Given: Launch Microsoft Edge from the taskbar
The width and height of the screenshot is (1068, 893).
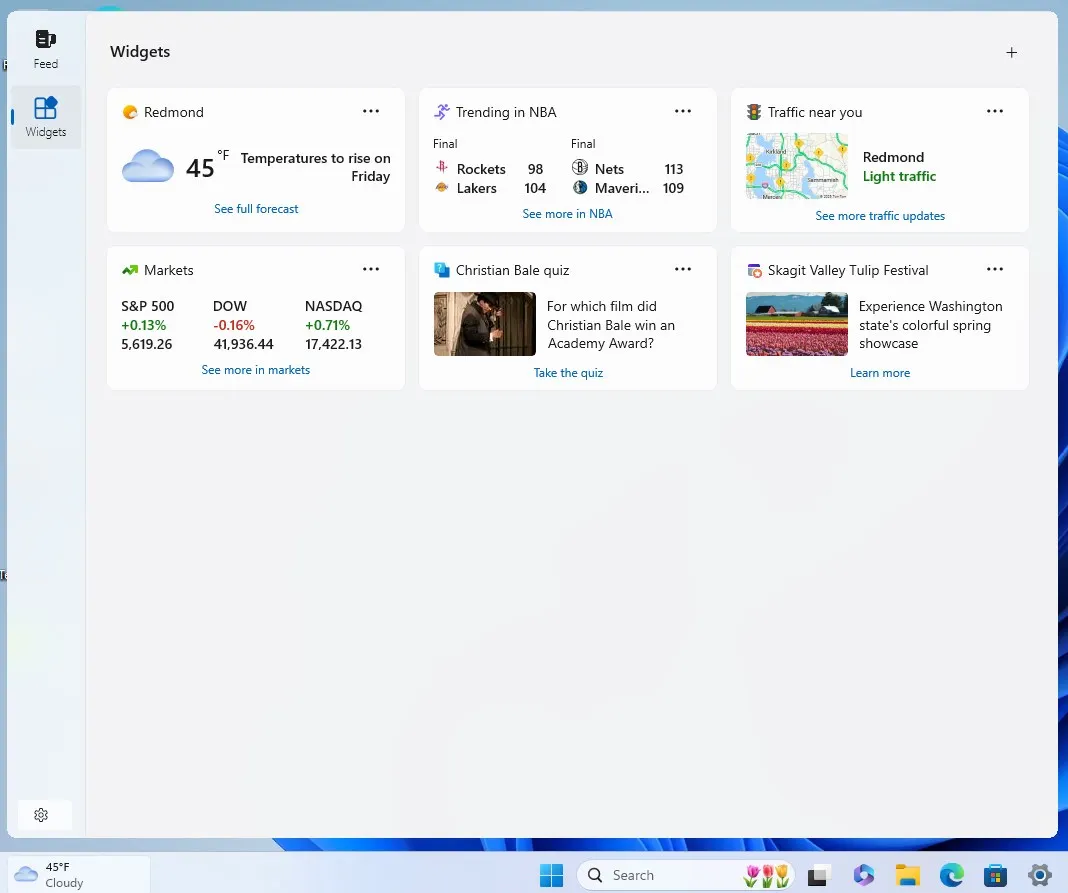Looking at the screenshot, I should point(951,875).
